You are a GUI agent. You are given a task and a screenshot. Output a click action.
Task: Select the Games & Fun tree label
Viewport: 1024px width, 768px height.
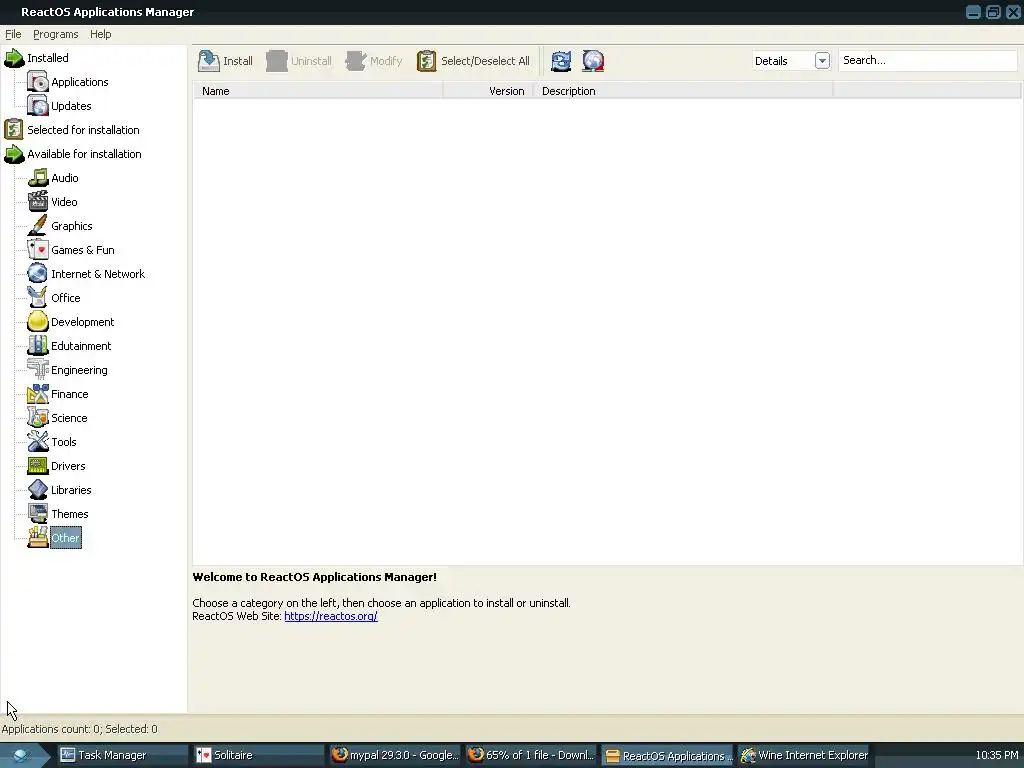tap(83, 250)
